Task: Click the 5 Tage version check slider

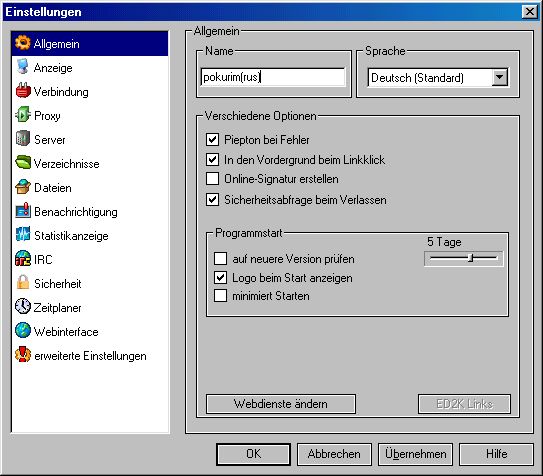Action: 464,258
